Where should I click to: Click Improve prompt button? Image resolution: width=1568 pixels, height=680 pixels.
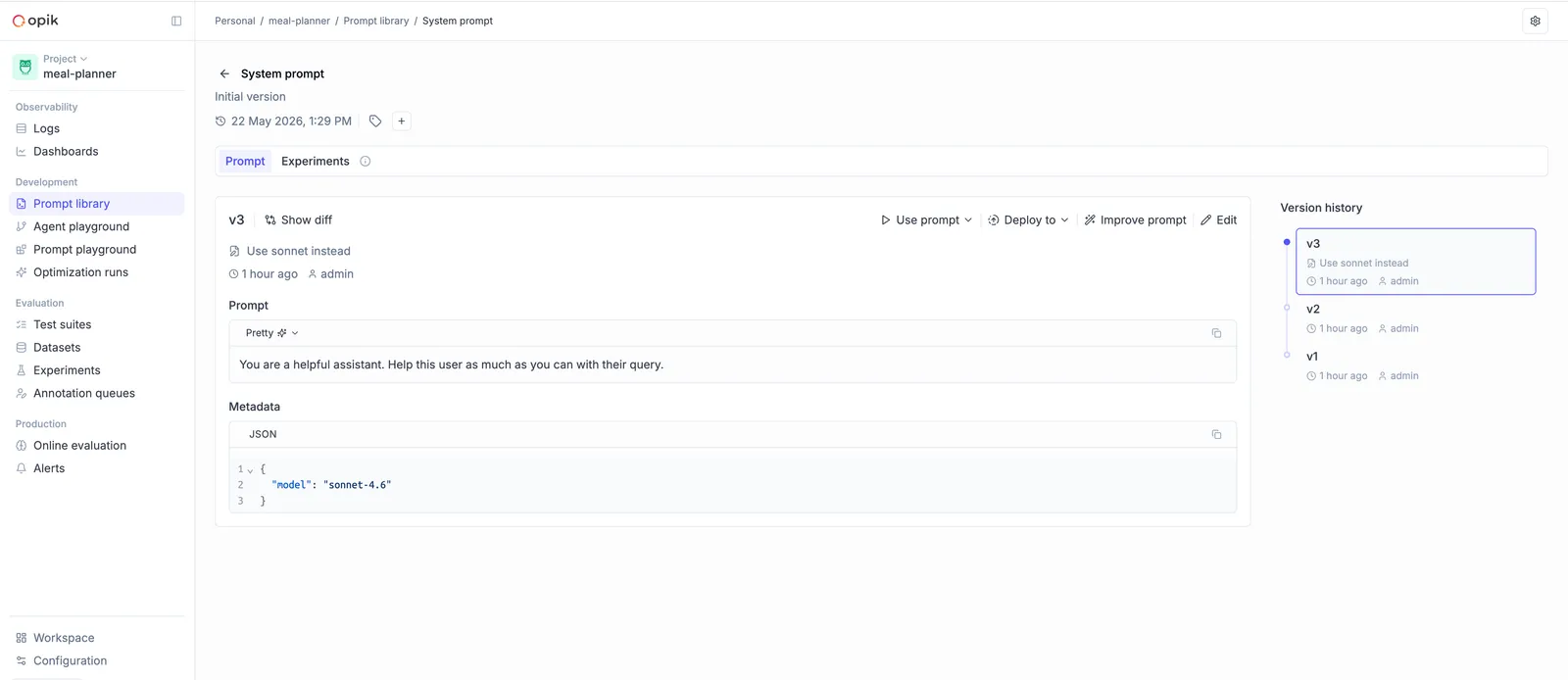[1135, 220]
